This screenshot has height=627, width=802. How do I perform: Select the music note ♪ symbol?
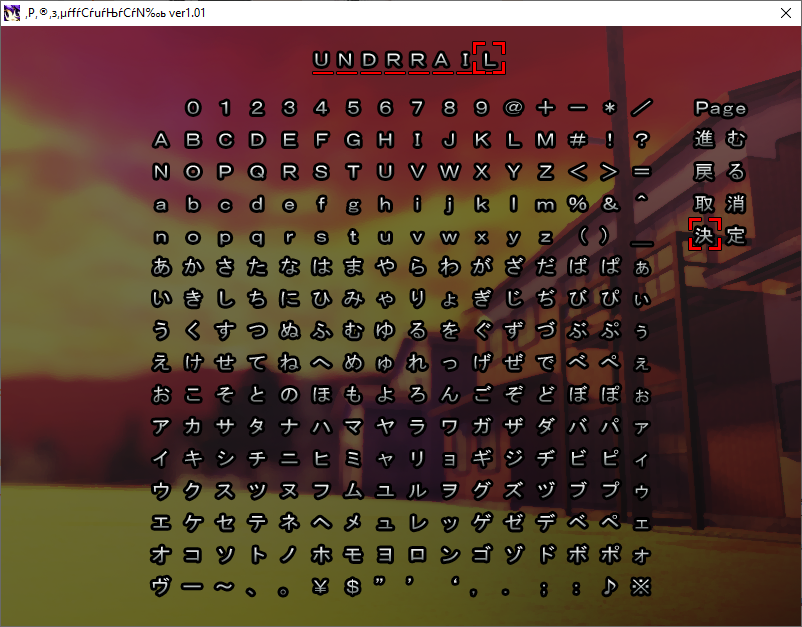coord(610,587)
